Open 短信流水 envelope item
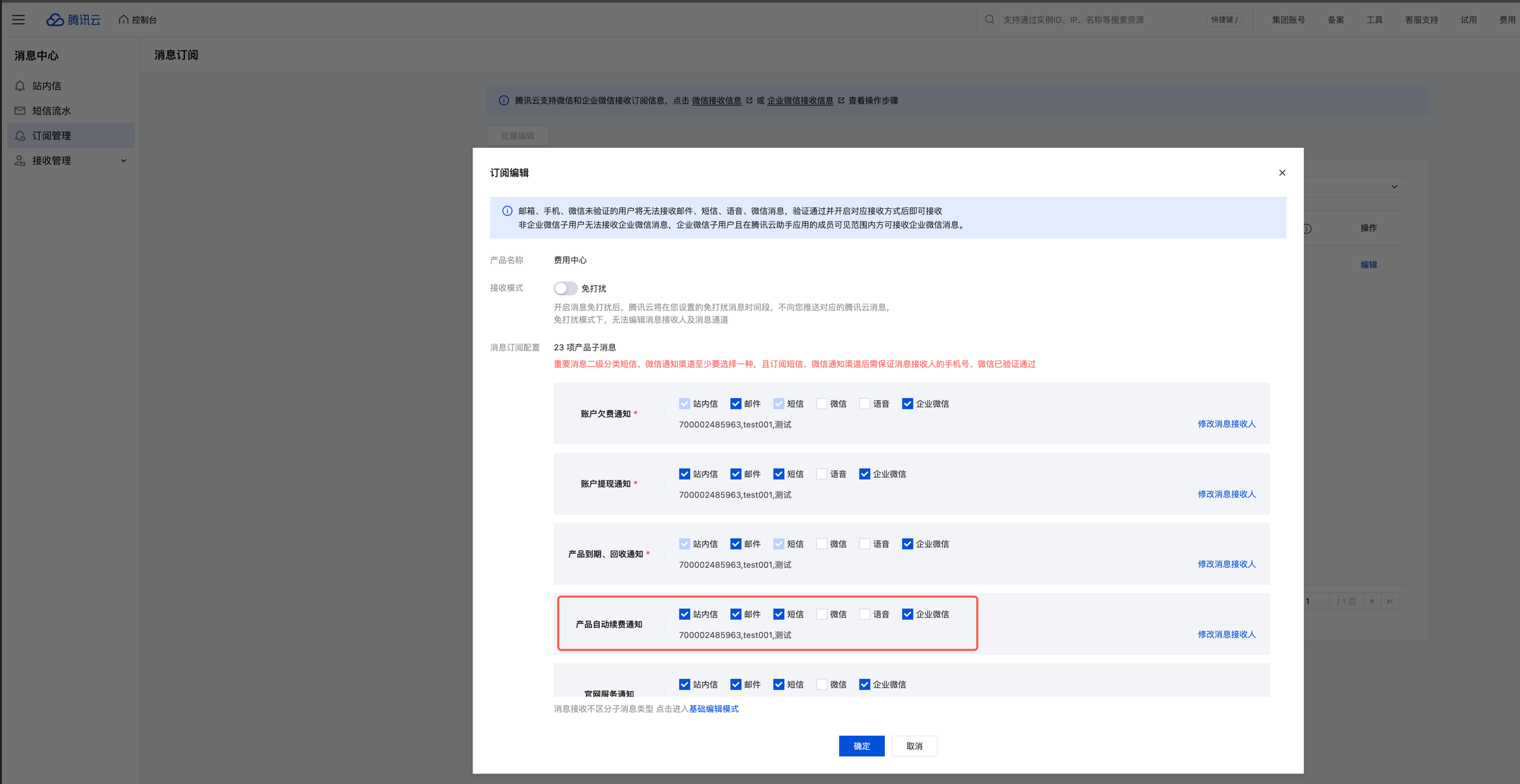The image size is (1520, 784). [20, 111]
